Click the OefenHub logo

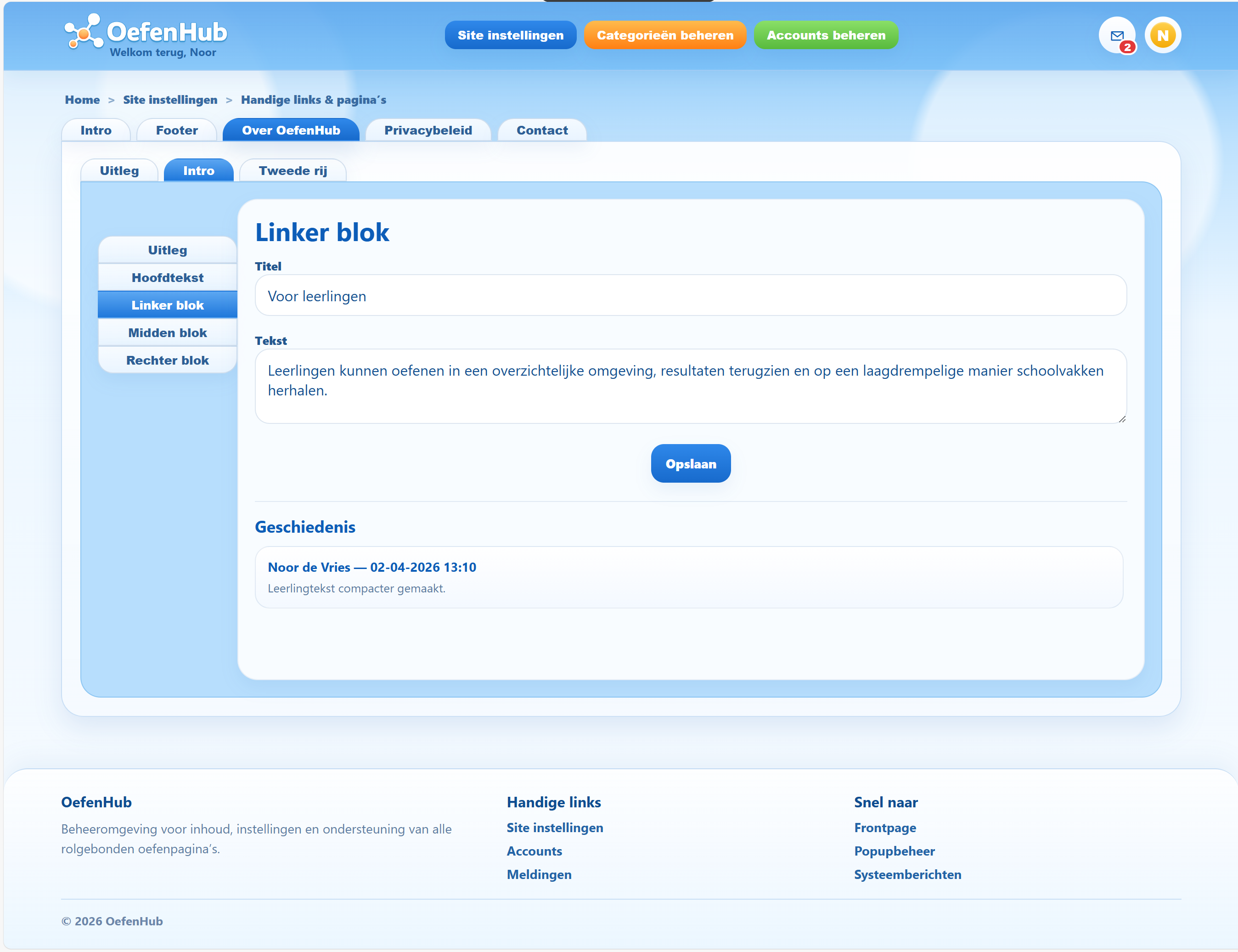tap(146, 32)
